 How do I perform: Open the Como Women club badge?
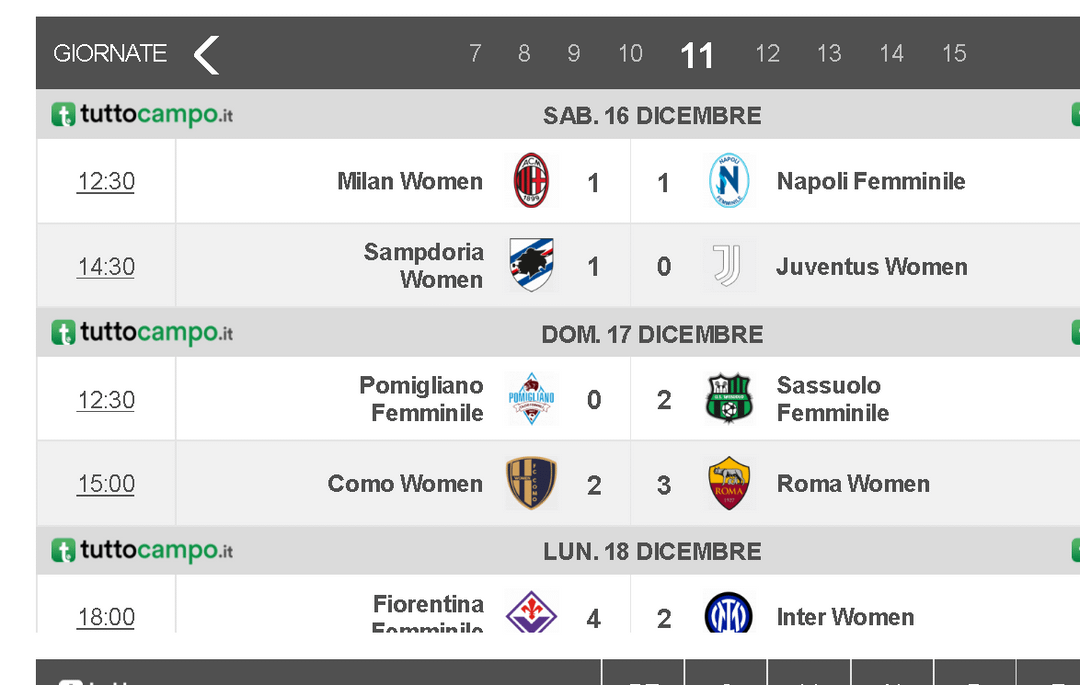pos(531,484)
